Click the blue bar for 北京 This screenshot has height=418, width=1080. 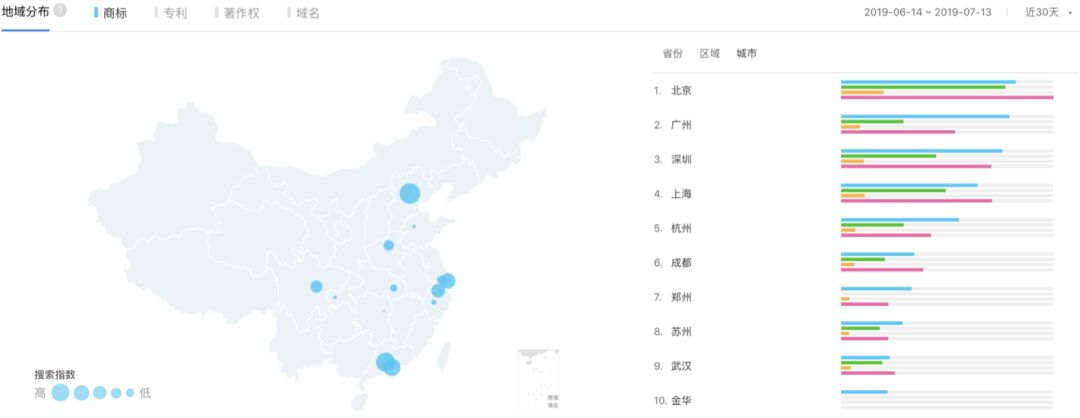coord(928,82)
